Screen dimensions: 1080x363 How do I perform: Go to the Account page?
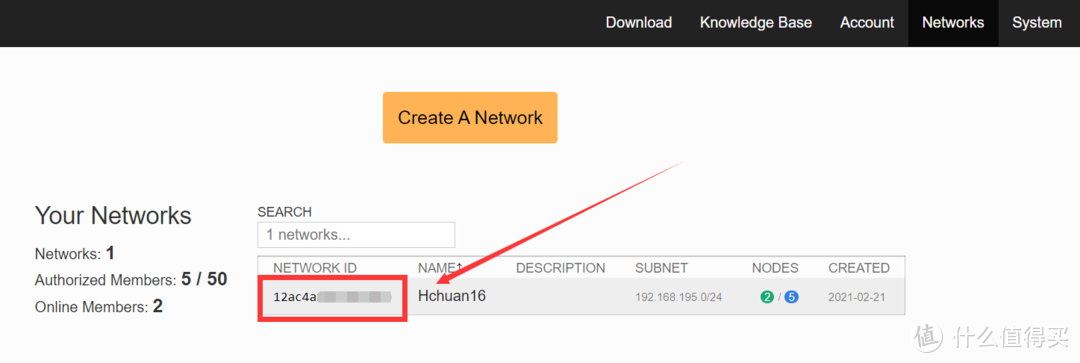866,23
